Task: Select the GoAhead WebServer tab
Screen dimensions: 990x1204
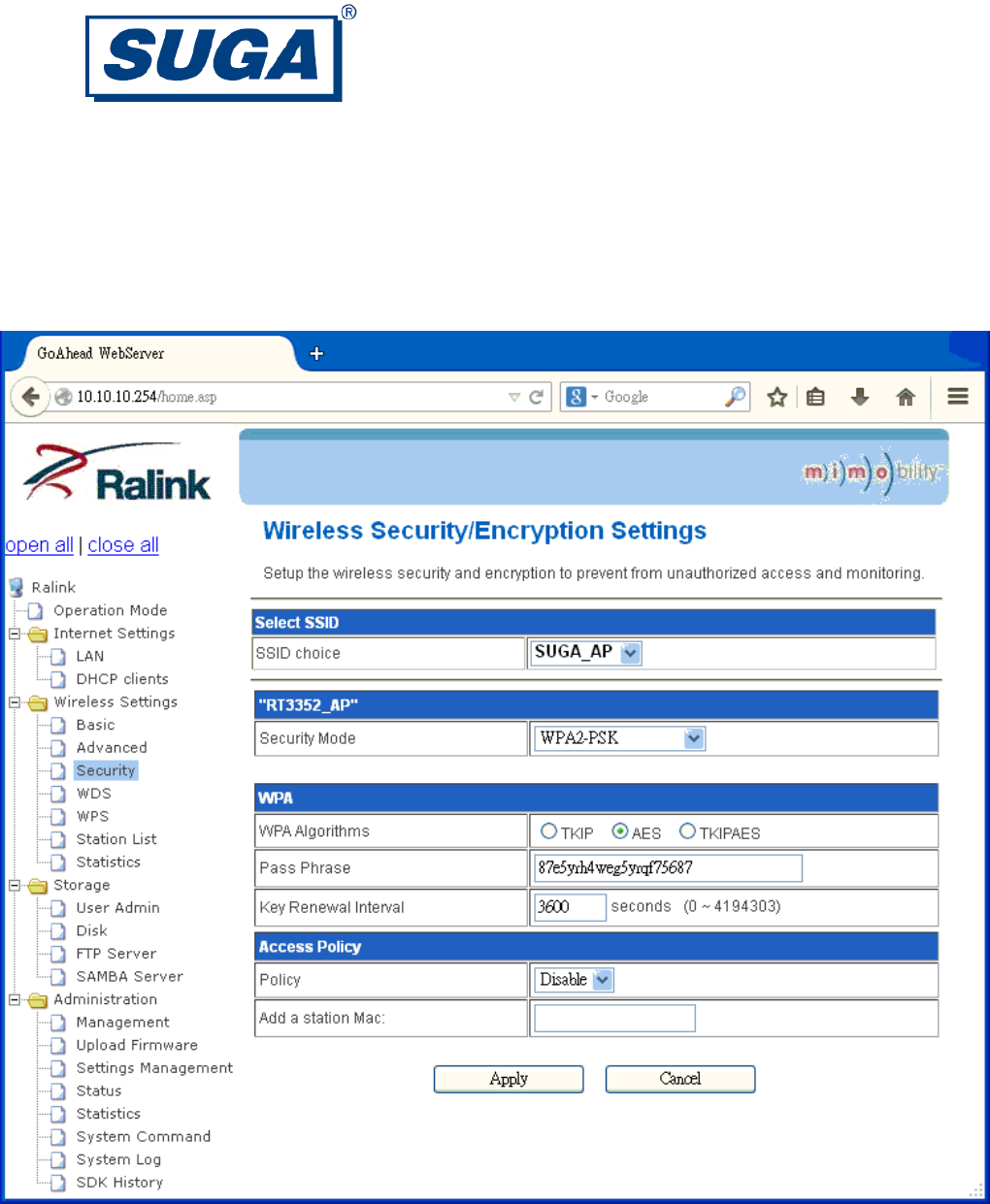Action: click(150, 353)
